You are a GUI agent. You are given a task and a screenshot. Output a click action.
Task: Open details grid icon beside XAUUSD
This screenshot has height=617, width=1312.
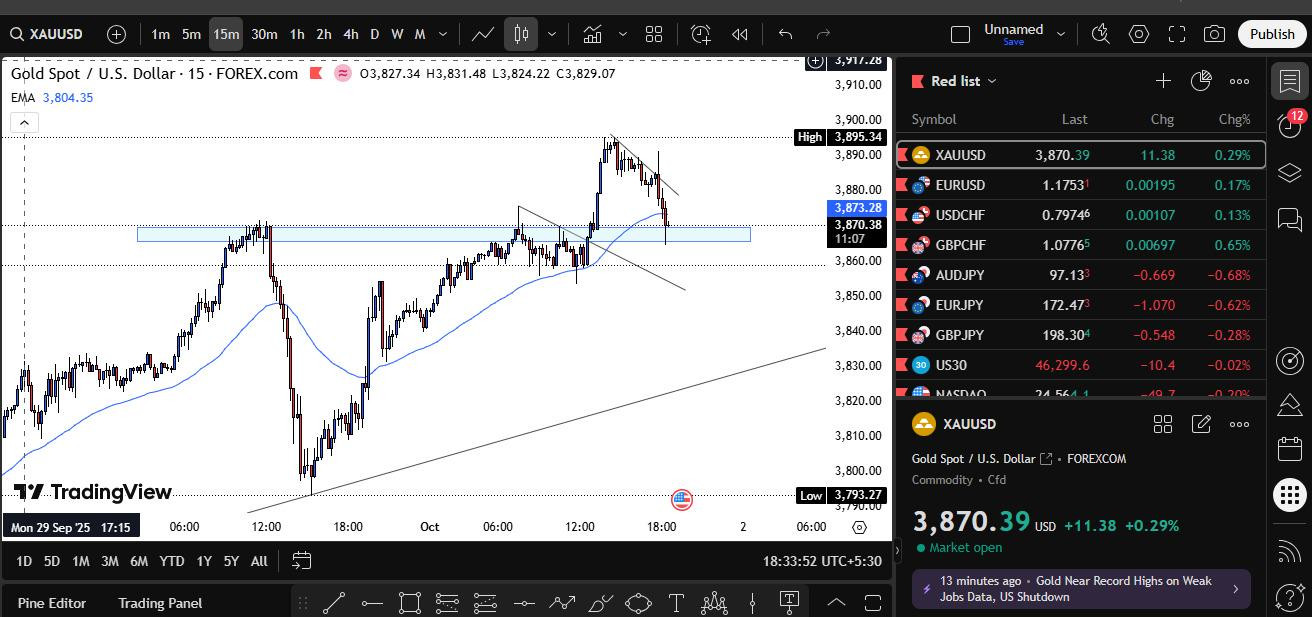1163,424
